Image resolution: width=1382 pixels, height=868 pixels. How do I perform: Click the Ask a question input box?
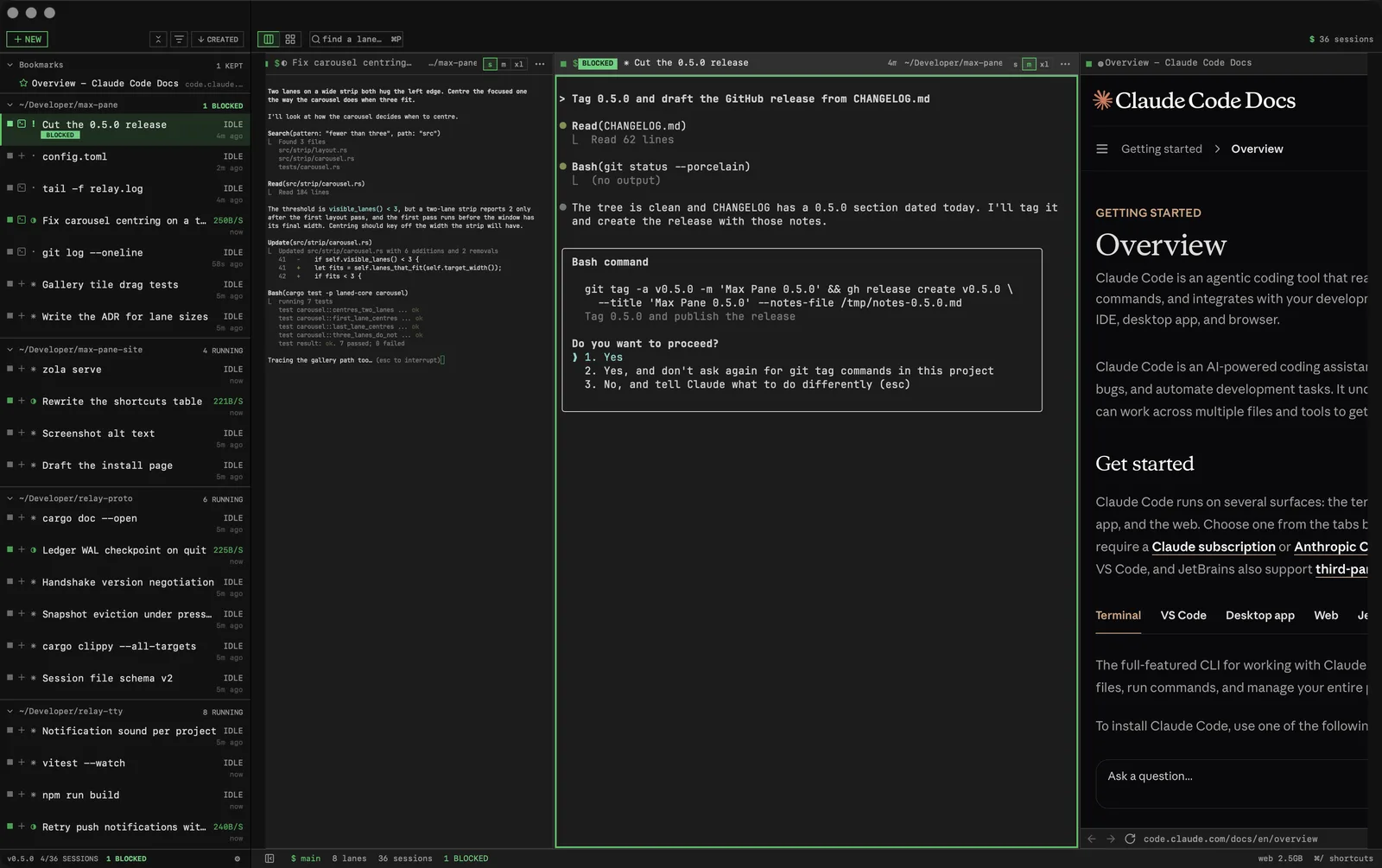(x=1232, y=782)
